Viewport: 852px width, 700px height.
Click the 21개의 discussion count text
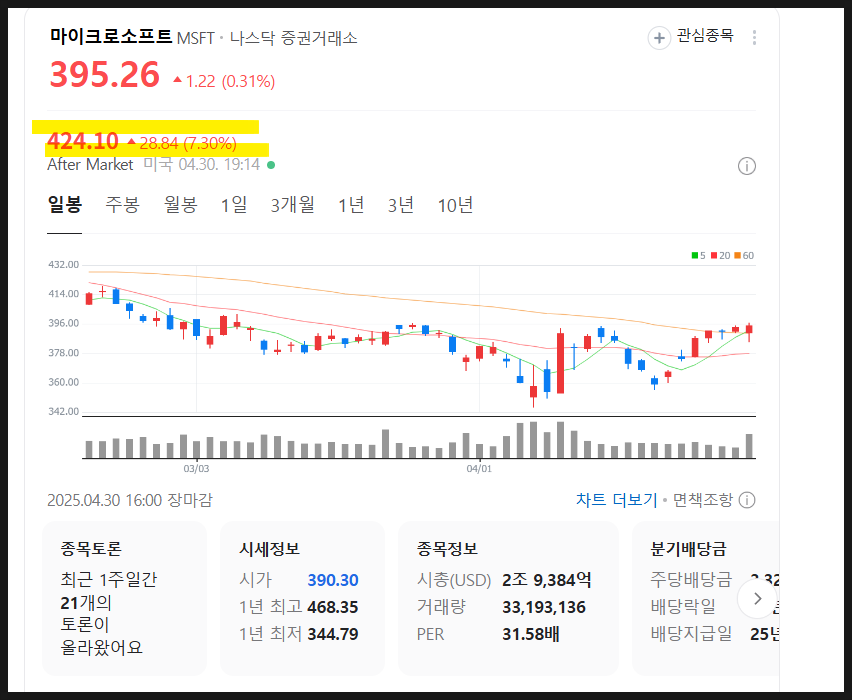click(x=86, y=603)
